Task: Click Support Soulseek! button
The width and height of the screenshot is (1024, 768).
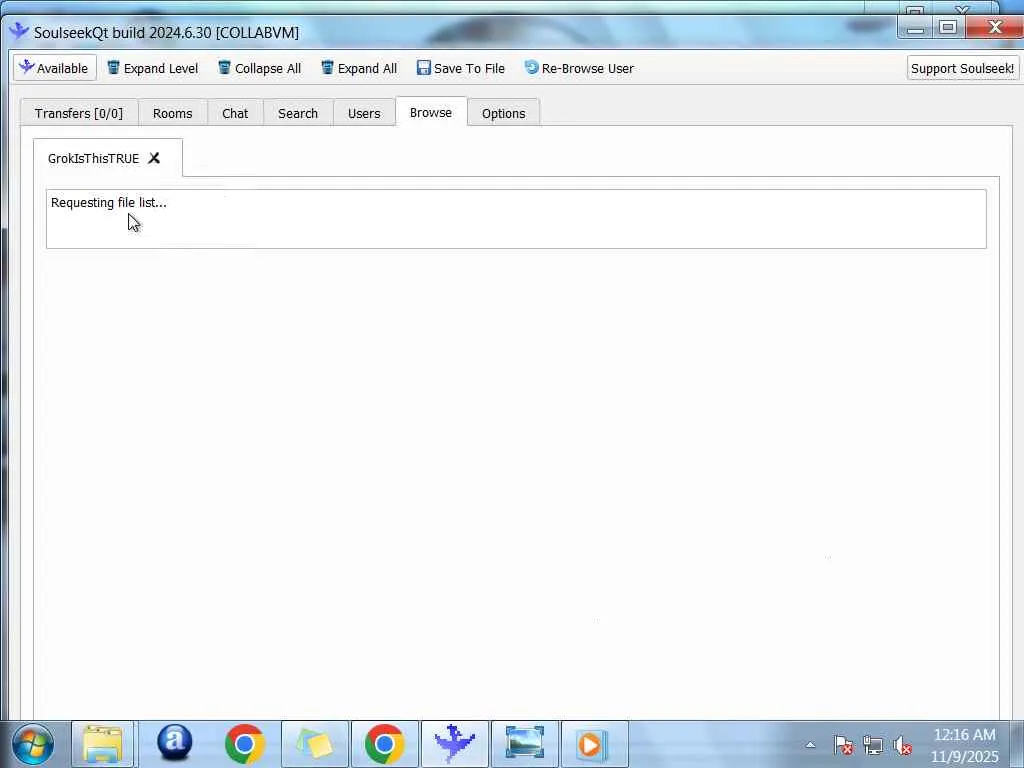Action: (962, 68)
